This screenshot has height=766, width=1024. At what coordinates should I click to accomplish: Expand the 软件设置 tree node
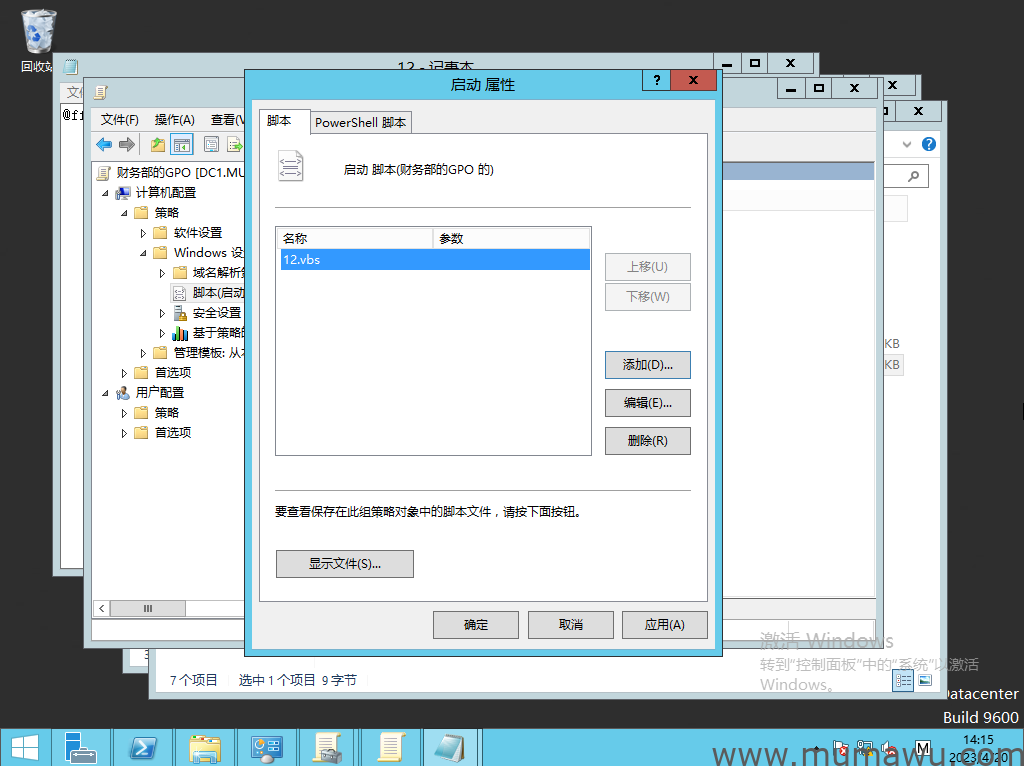[143, 233]
